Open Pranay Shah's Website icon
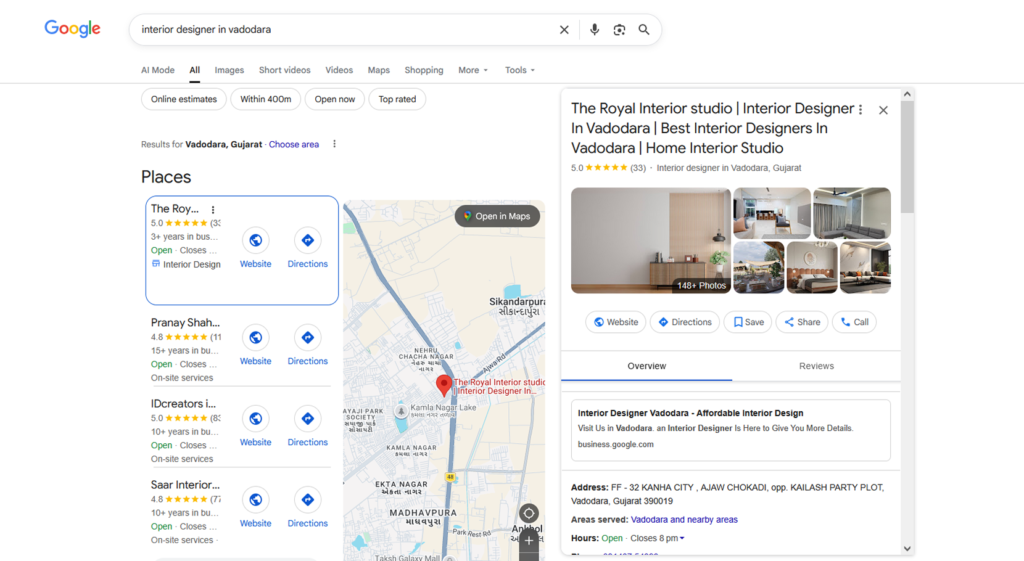This screenshot has height=561, width=1024. (255, 337)
